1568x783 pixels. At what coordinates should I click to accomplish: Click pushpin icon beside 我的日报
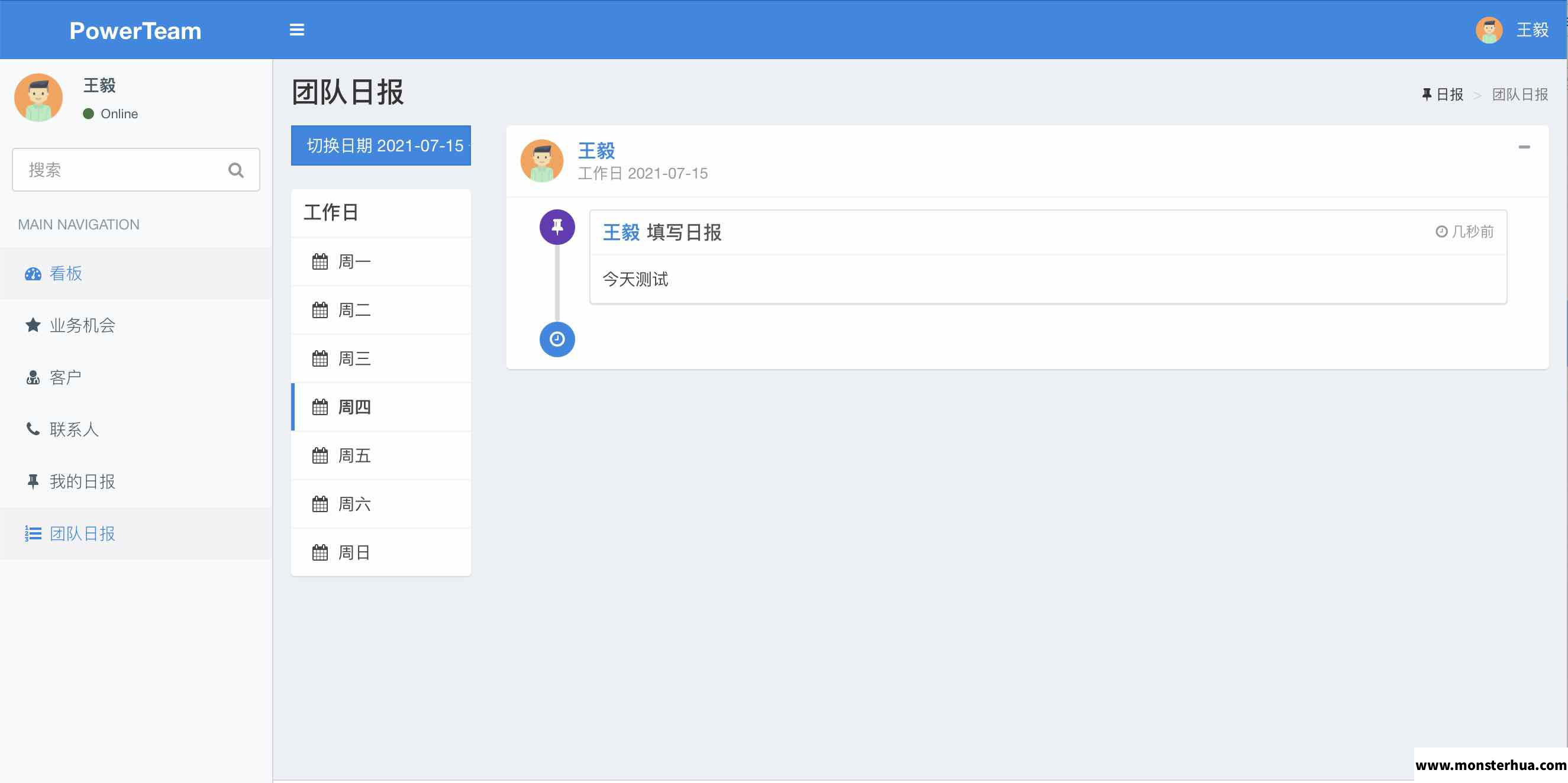point(33,481)
